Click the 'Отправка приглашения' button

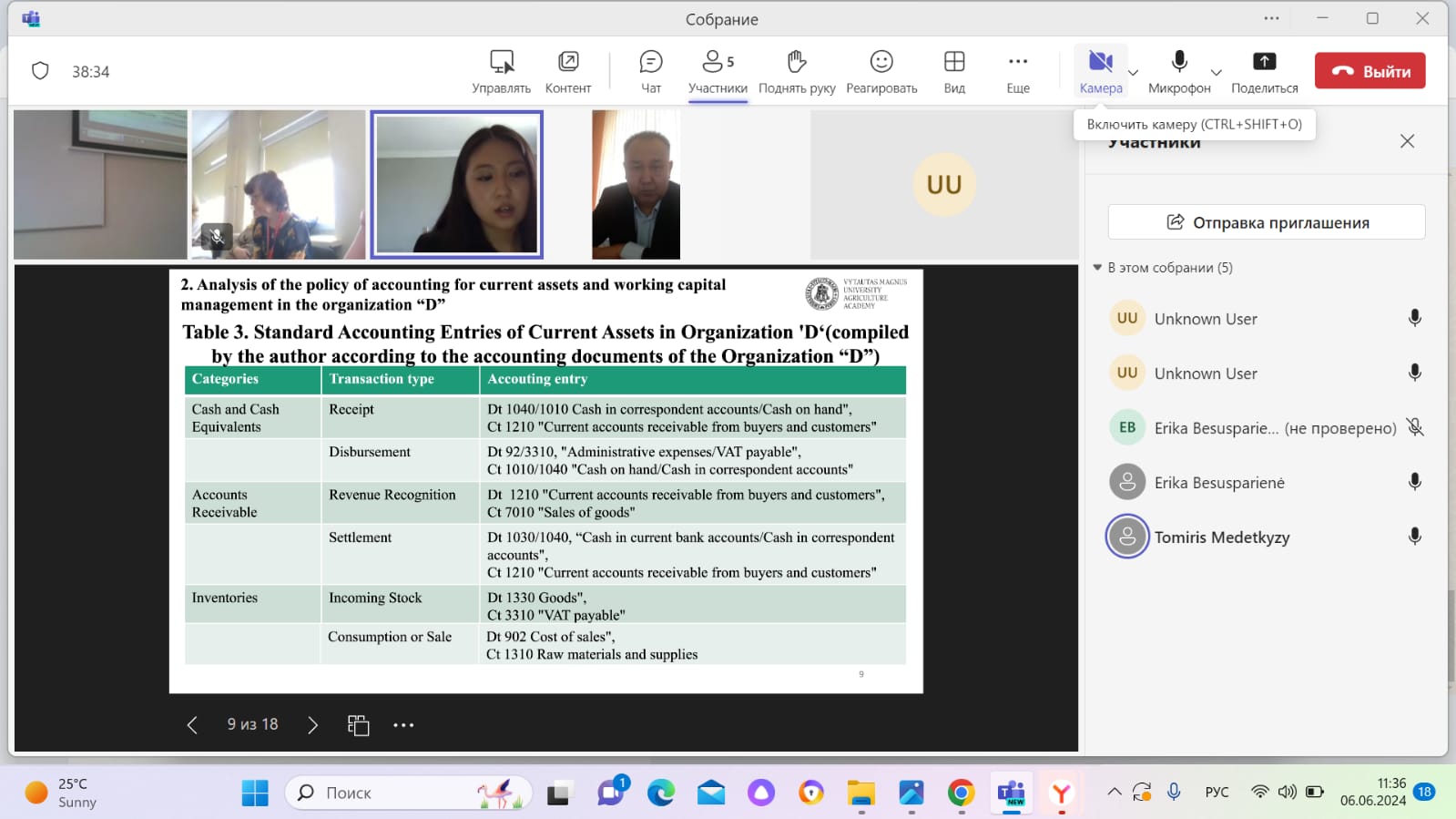[x=1266, y=222]
